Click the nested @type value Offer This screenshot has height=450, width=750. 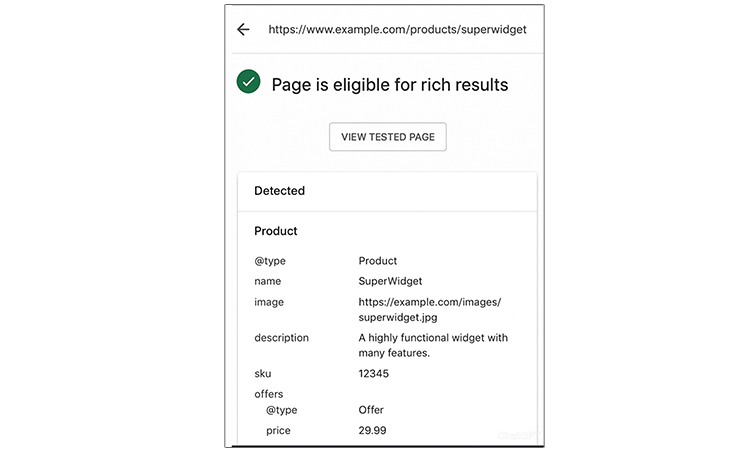[371, 410]
